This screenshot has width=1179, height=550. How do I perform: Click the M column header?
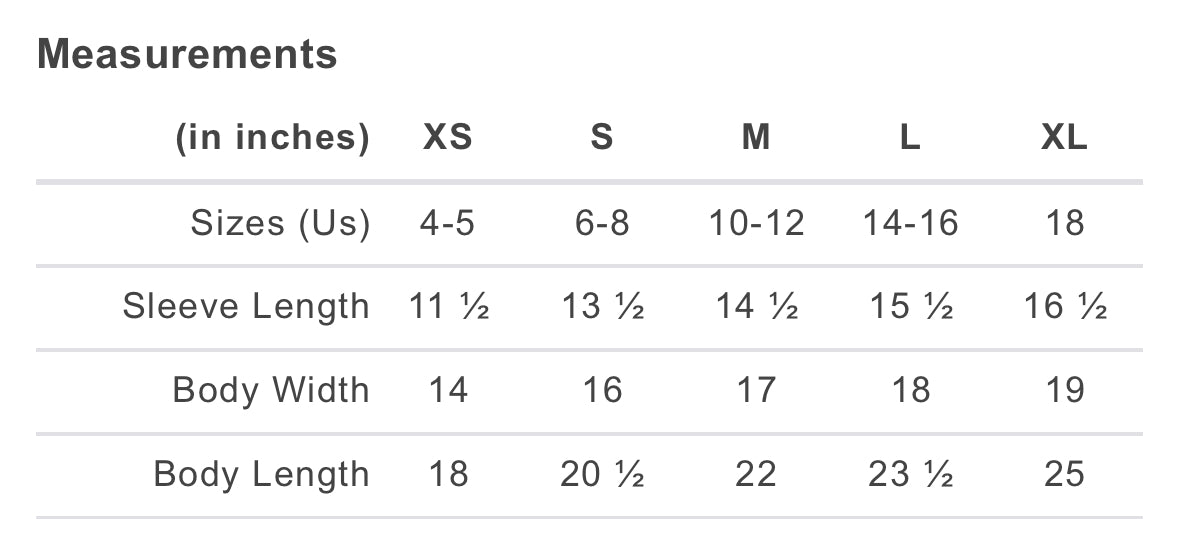point(756,138)
